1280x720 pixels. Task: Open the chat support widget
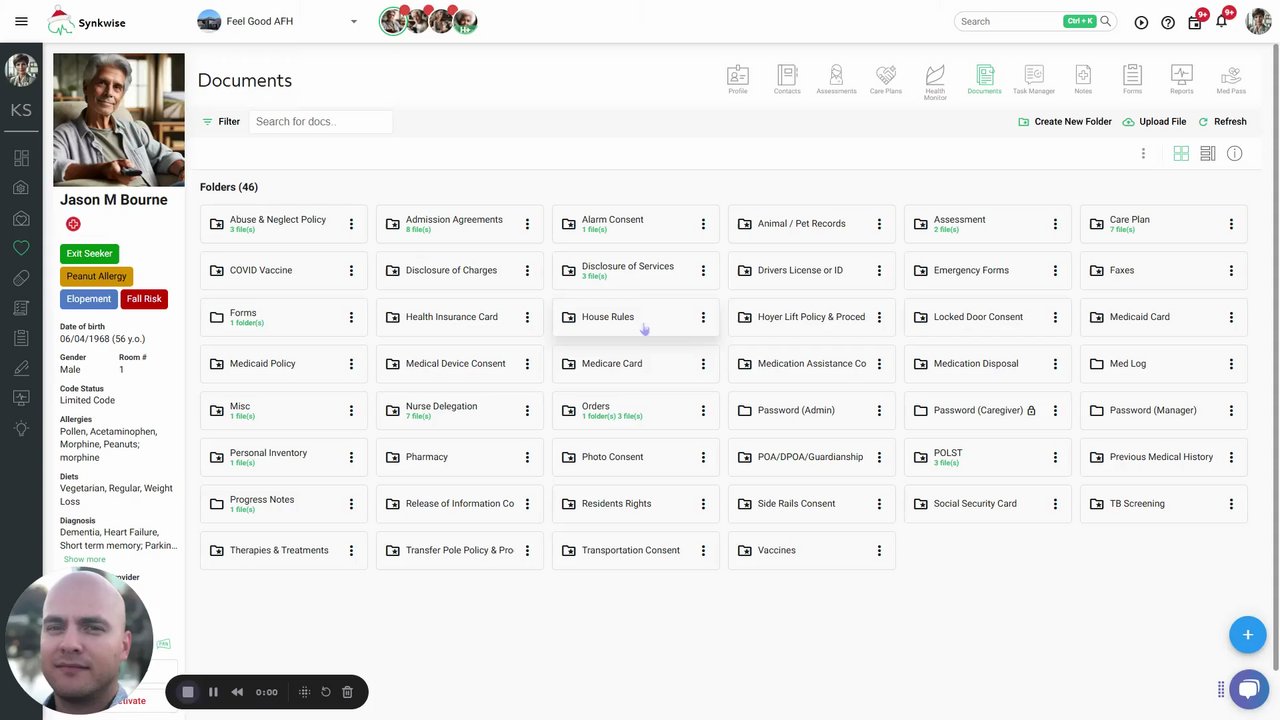click(1248, 689)
